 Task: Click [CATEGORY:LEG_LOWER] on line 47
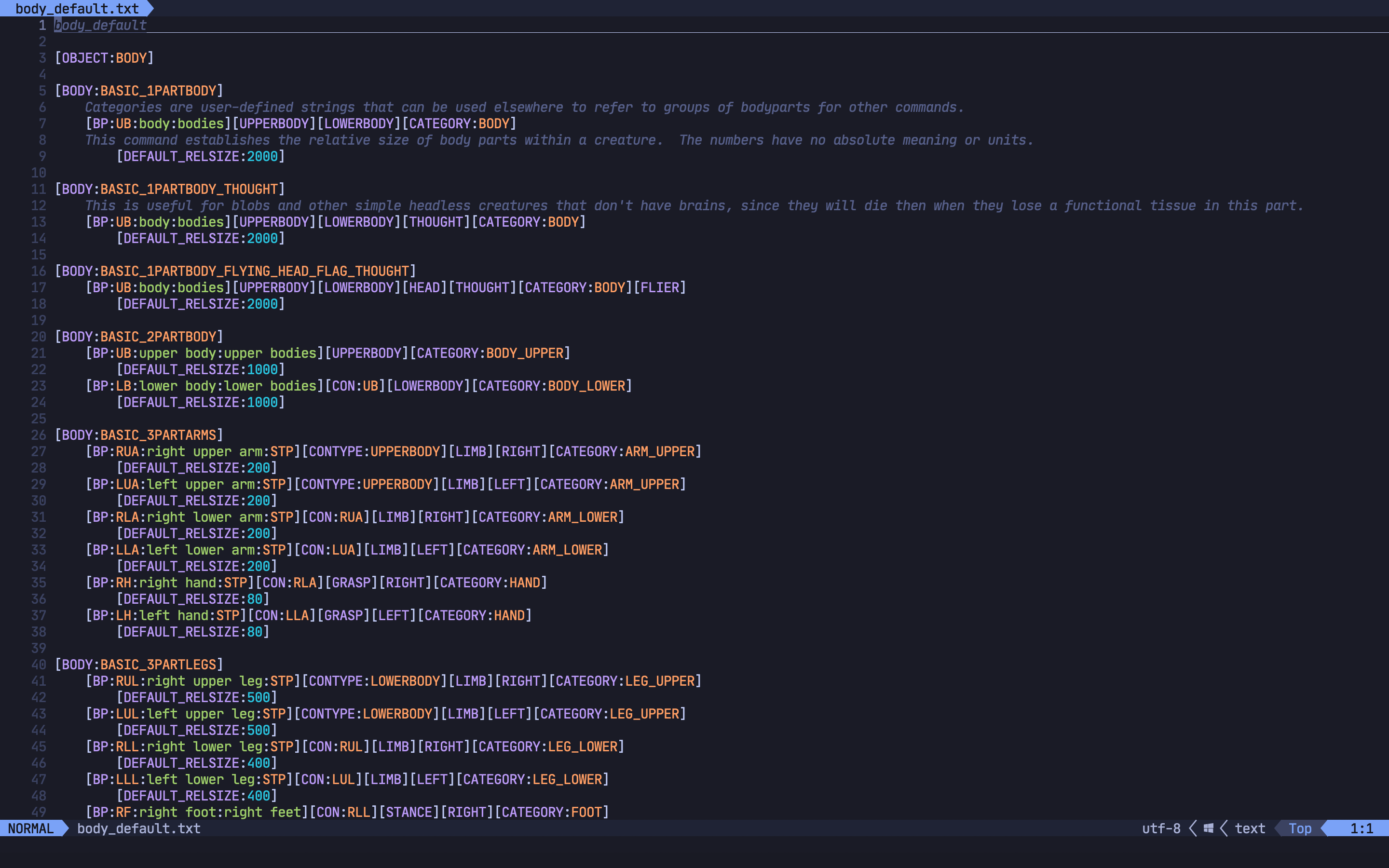coord(532,780)
